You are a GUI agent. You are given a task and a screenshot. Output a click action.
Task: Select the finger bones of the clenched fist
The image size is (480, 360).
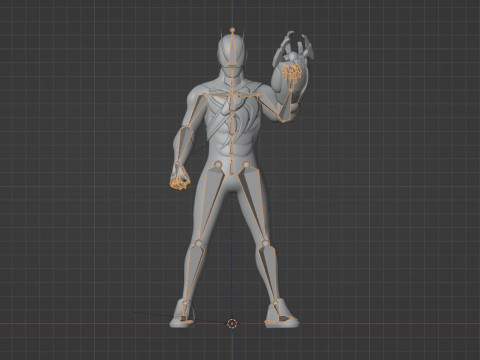click(x=179, y=183)
